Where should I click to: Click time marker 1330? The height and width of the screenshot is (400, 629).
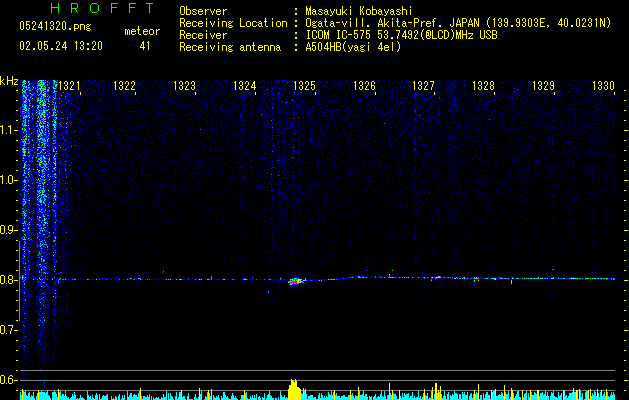click(603, 86)
